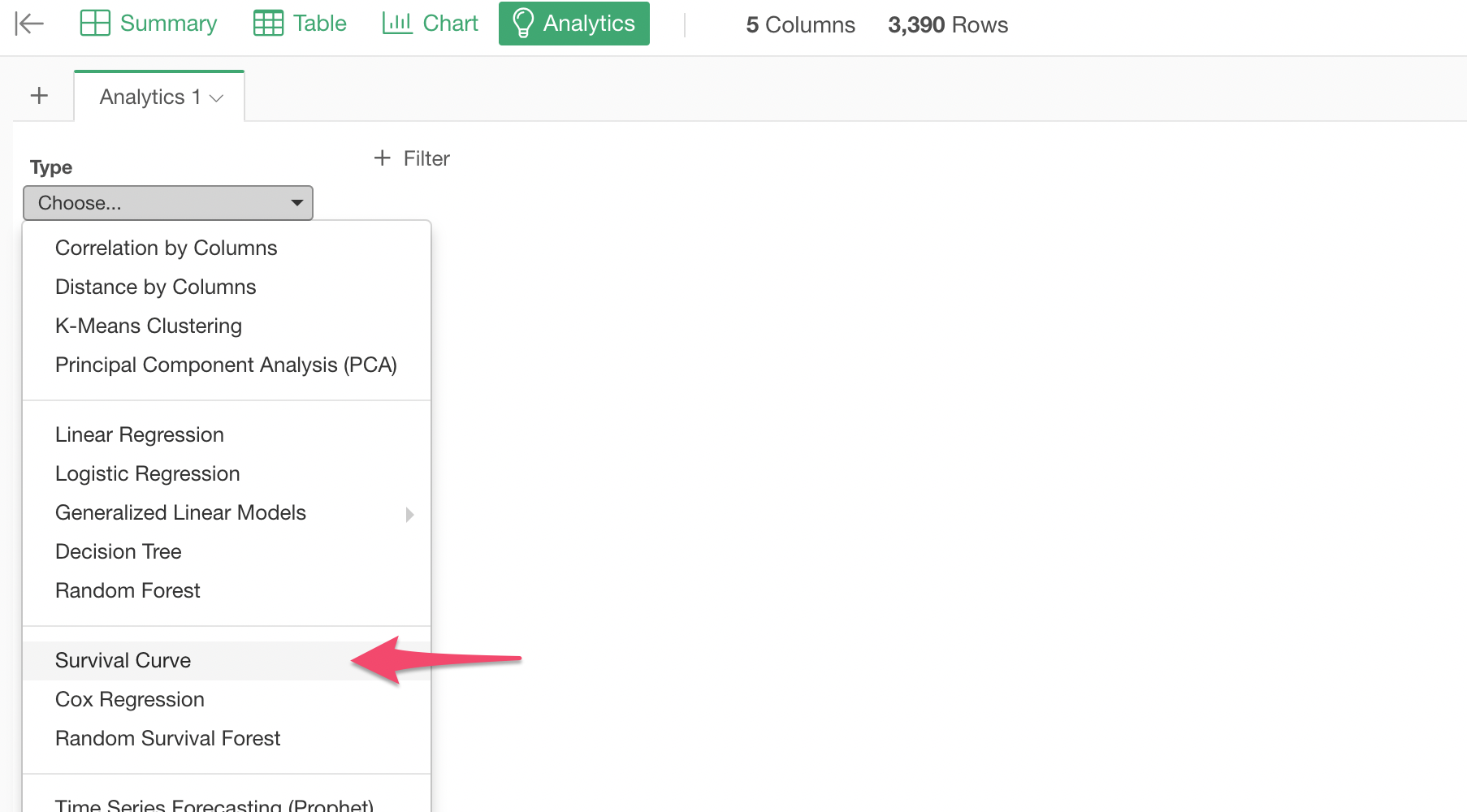
Task: Expand the Generalized Linear Models submenu arrow
Action: [409, 514]
